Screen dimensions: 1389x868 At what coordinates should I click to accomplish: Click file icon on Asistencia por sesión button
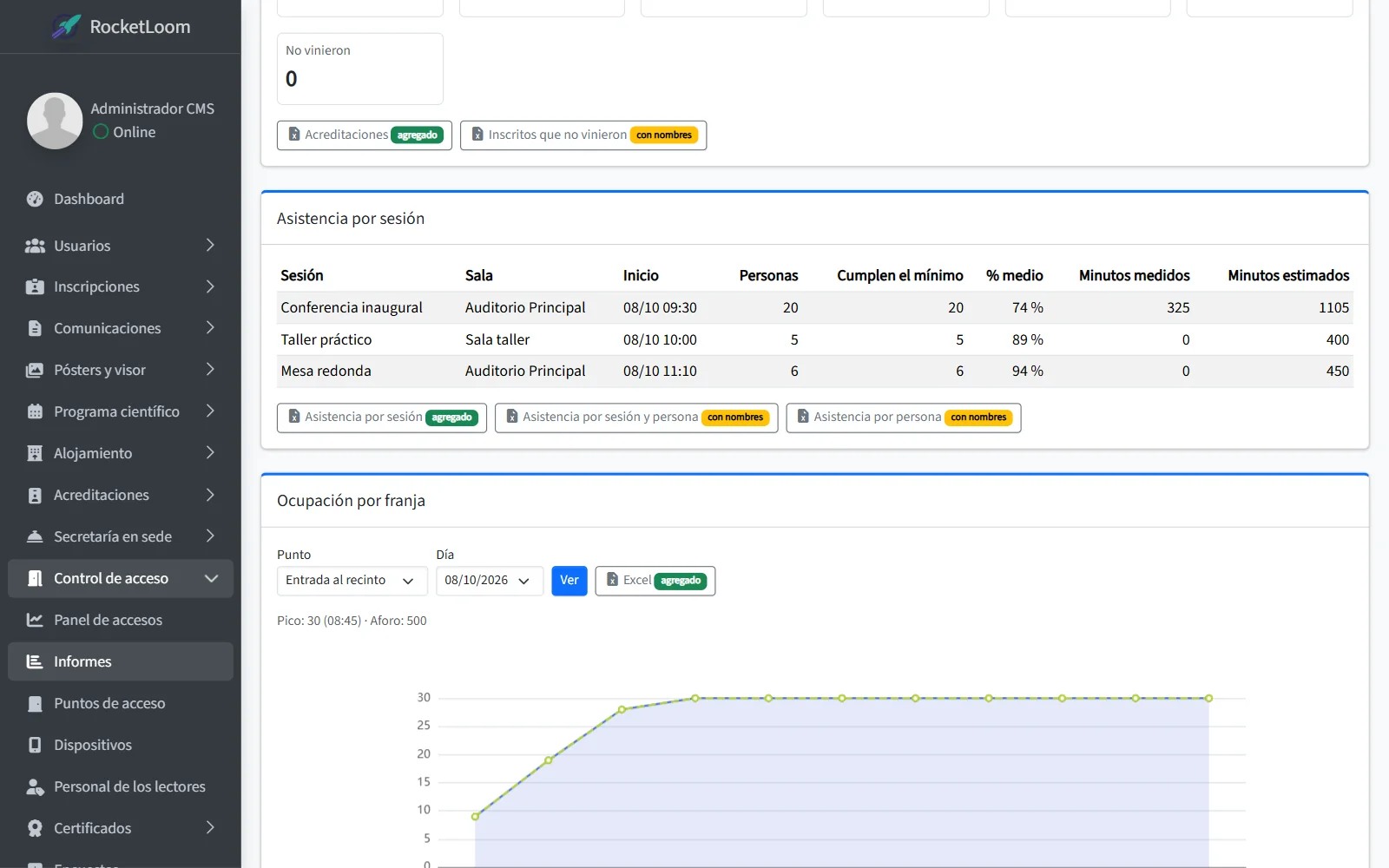point(294,417)
